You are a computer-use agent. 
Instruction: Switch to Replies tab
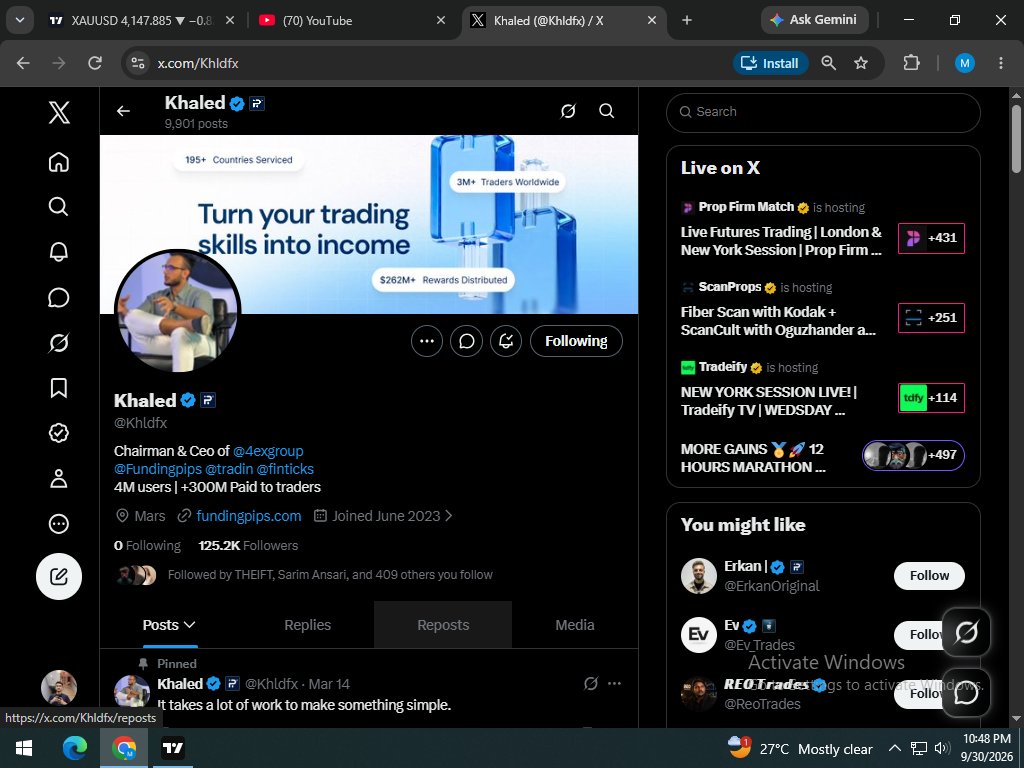click(x=308, y=625)
